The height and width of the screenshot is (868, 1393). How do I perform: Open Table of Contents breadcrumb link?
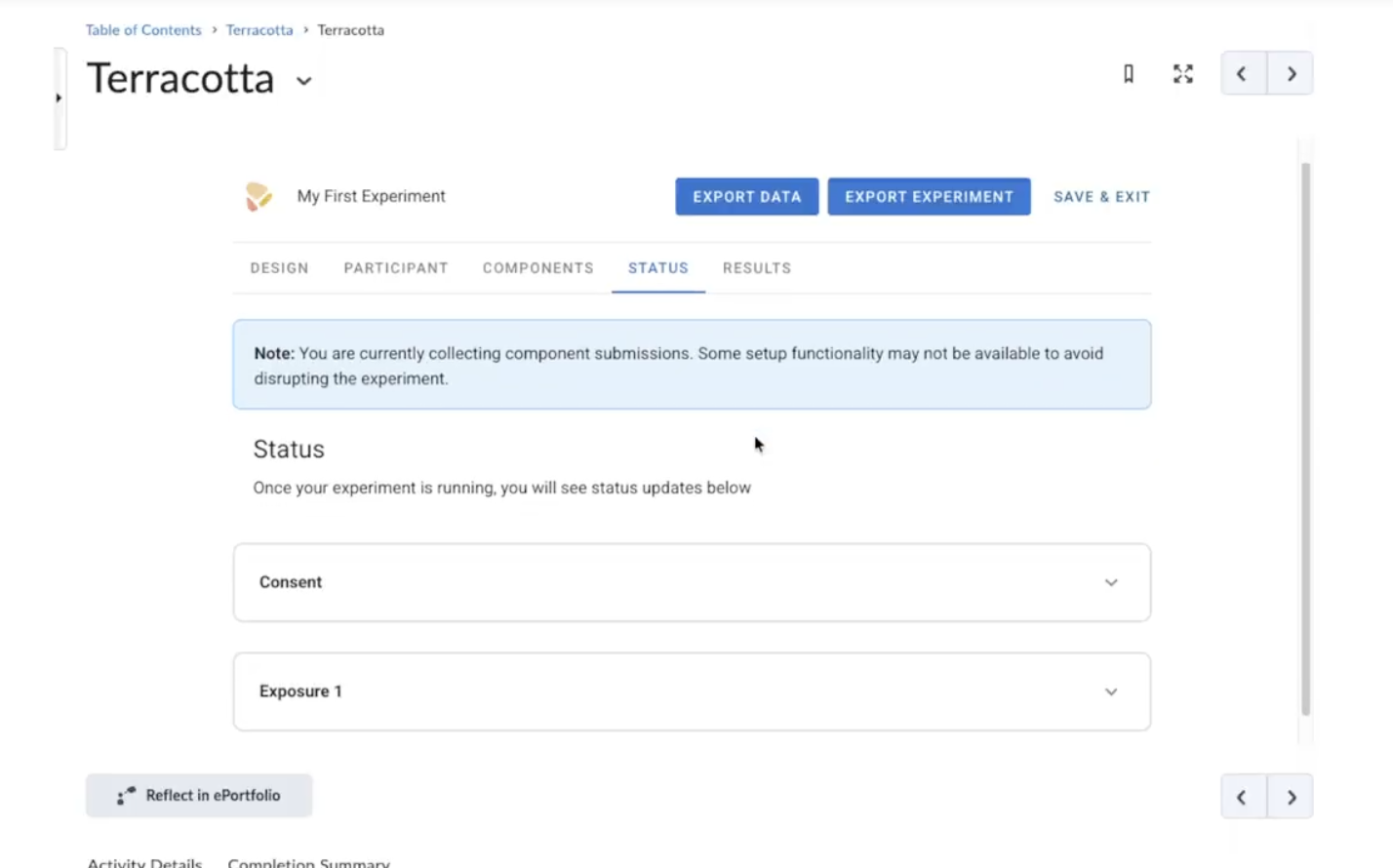pos(143,30)
